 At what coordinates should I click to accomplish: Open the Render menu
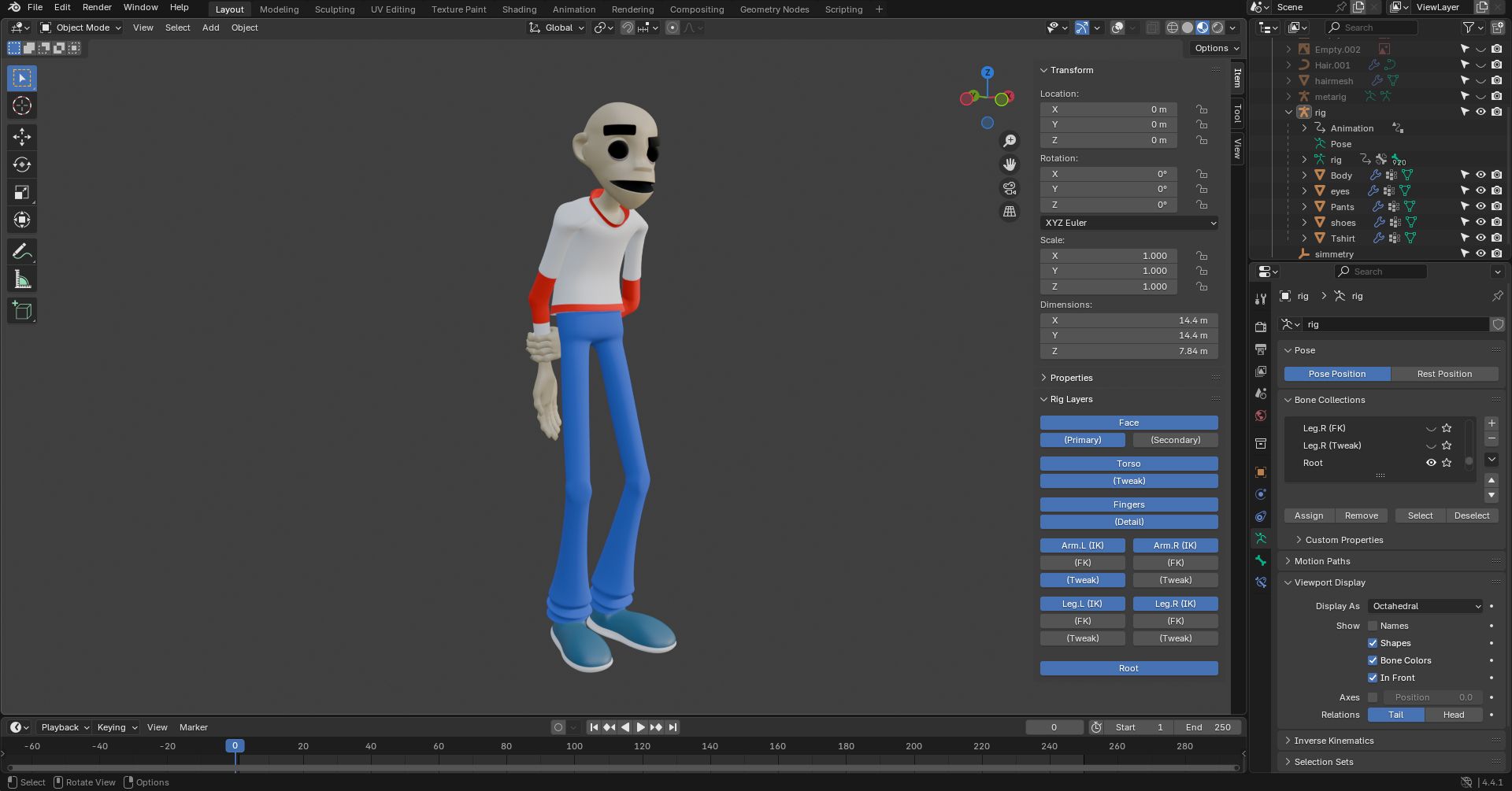(x=97, y=7)
